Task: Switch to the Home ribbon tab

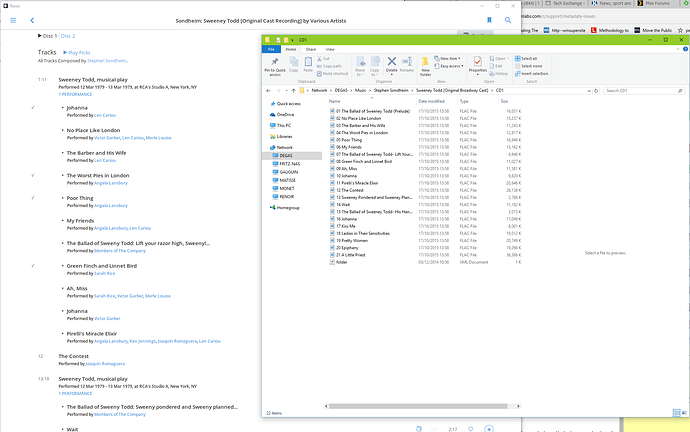Action: click(x=291, y=49)
